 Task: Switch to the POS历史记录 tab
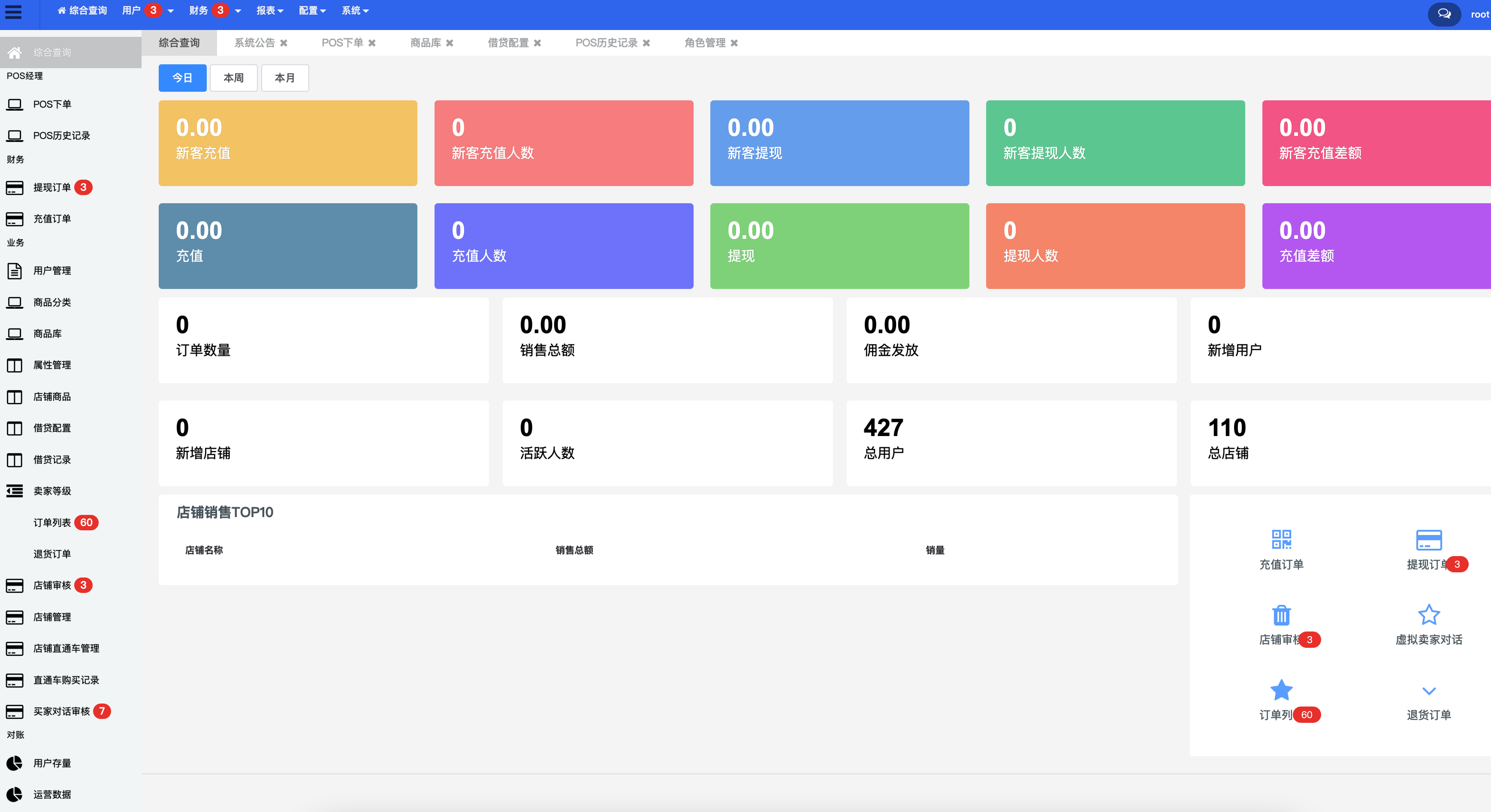click(607, 43)
